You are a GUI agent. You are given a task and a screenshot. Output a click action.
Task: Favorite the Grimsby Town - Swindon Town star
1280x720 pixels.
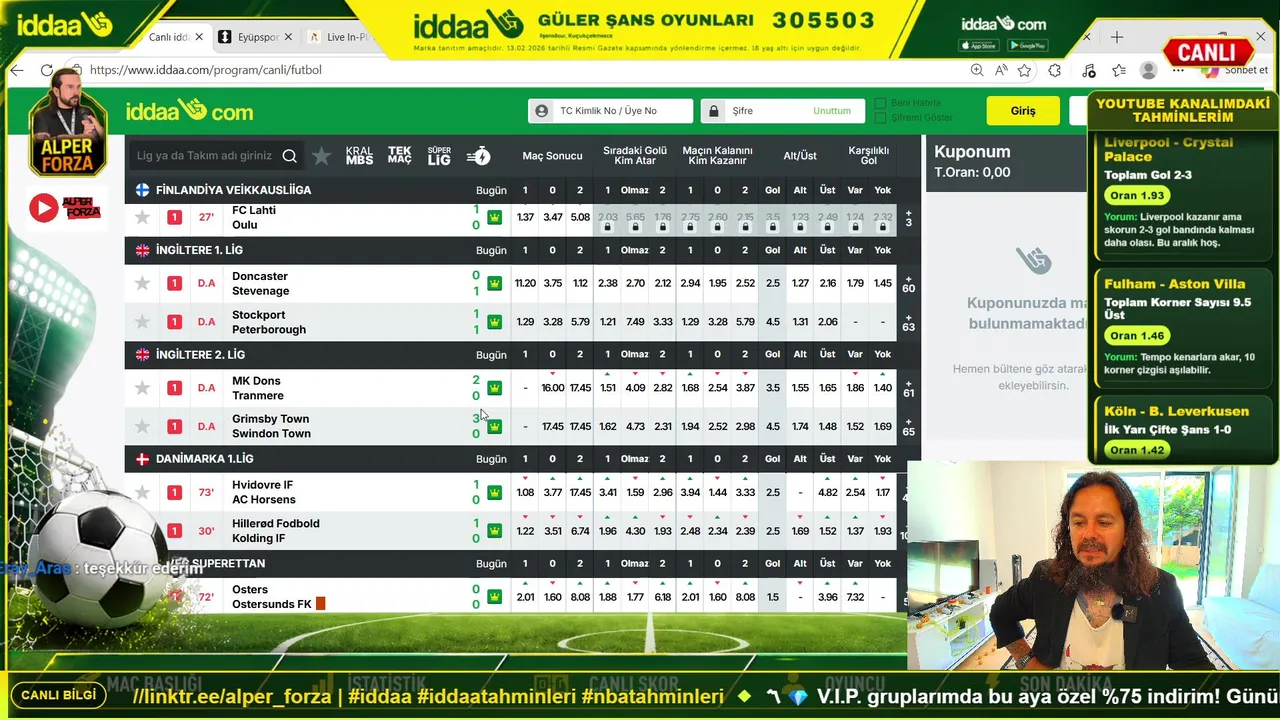[142, 426]
